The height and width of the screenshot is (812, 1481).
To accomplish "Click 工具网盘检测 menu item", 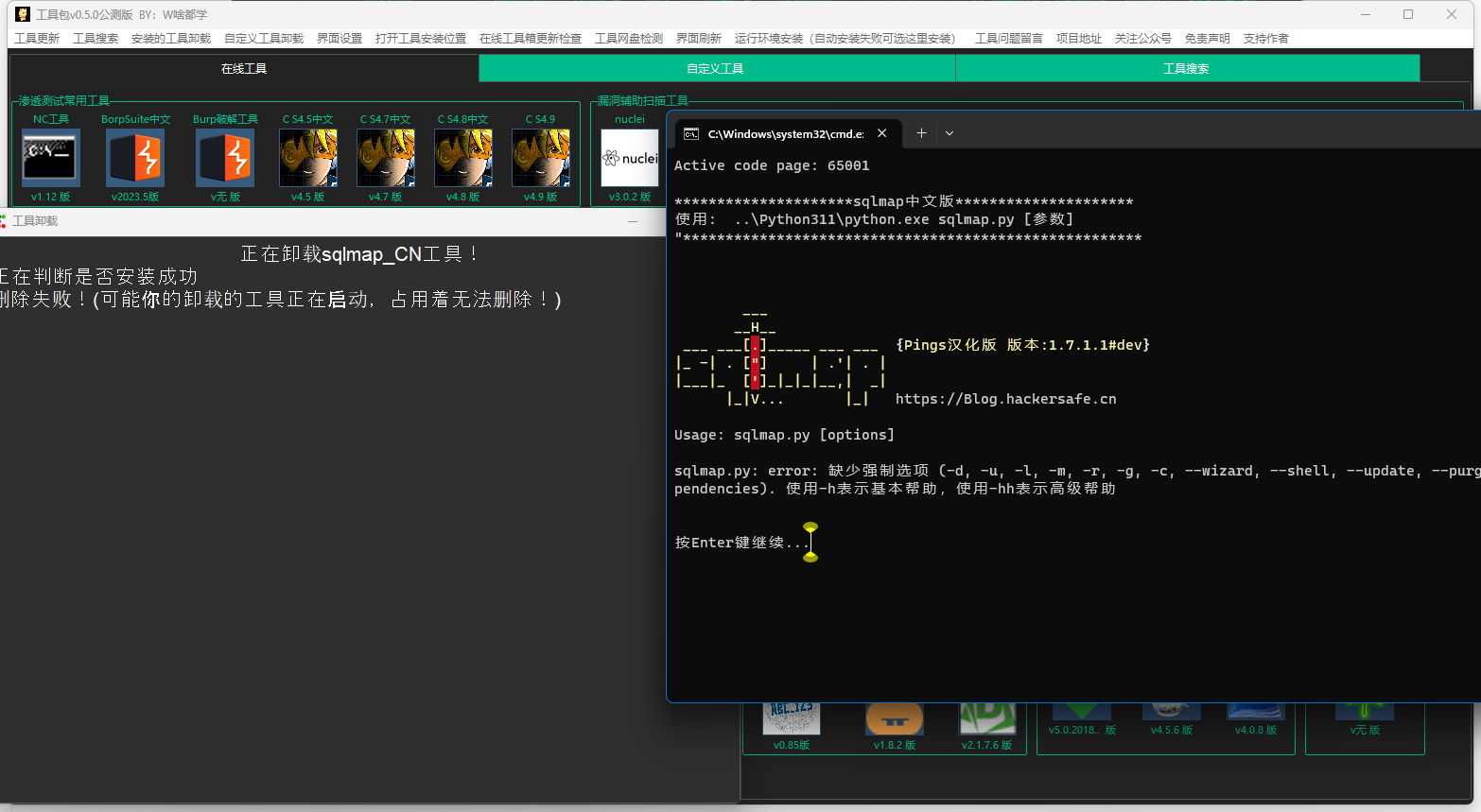I will 629,39.
